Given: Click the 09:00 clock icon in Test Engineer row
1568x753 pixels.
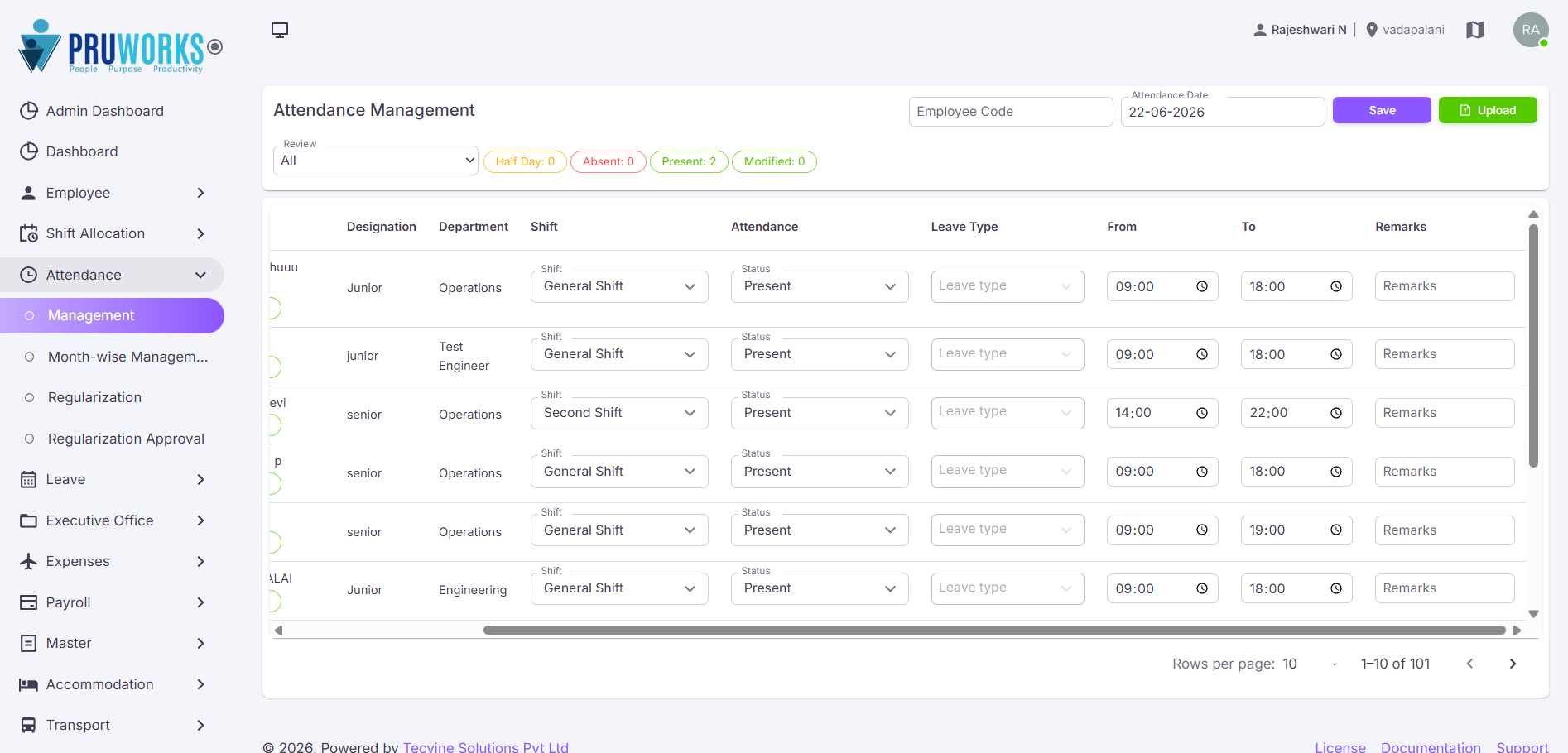Looking at the screenshot, I should 1202,354.
